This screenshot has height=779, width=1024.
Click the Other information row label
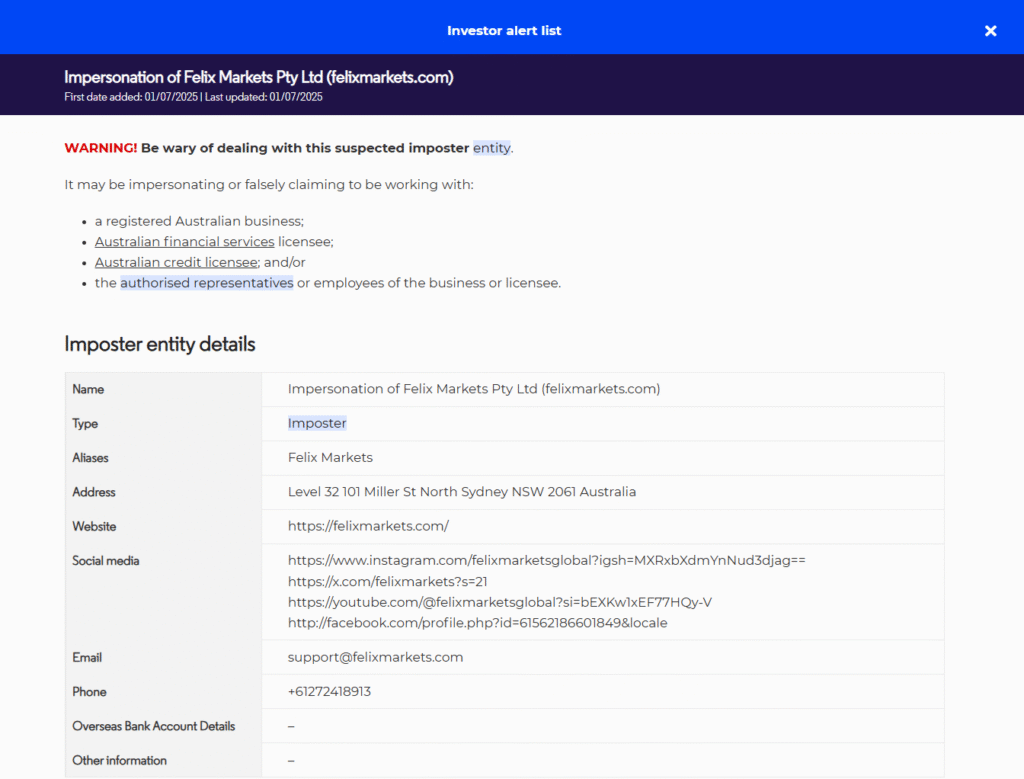(120, 761)
